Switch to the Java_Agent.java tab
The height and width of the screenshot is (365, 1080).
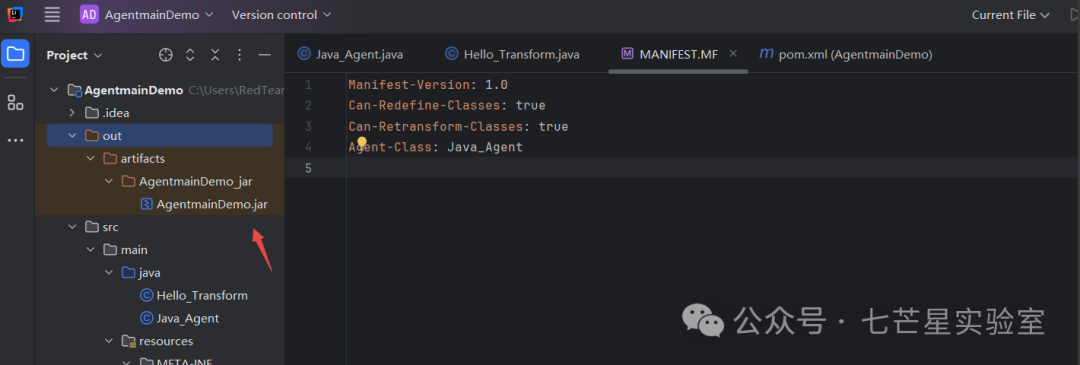[x=351, y=54]
